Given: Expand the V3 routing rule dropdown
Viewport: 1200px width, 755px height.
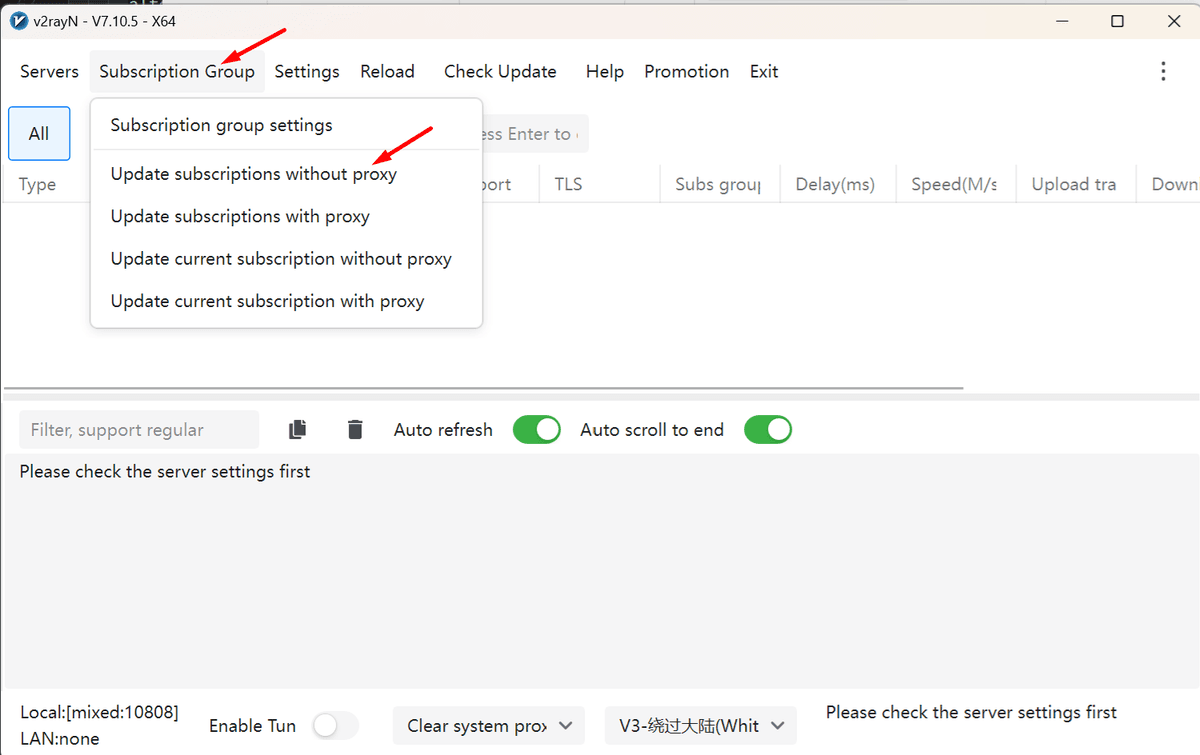Looking at the screenshot, I should click(x=701, y=726).
